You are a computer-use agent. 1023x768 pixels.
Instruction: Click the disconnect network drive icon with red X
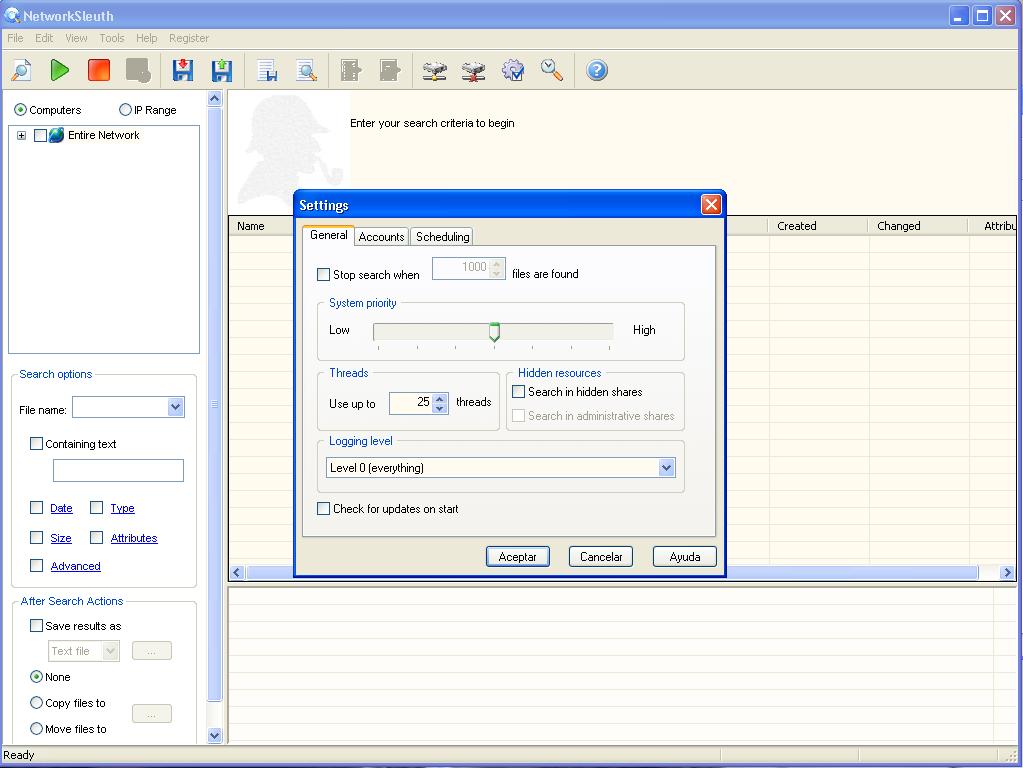(x=474, y=70)
